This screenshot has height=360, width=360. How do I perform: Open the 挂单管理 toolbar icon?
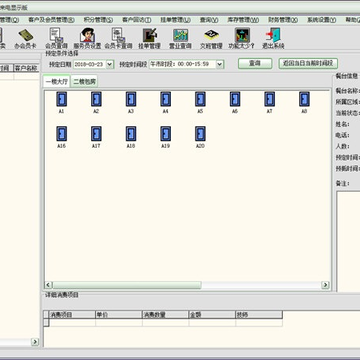pyautogui.click(x=149, y=38)
